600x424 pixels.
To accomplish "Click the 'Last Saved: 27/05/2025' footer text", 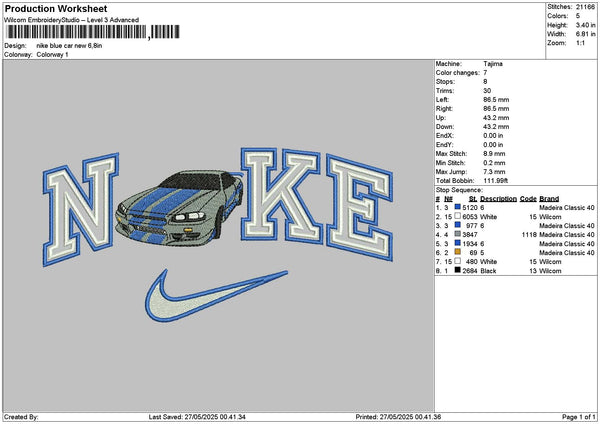I will coord(197,417).
